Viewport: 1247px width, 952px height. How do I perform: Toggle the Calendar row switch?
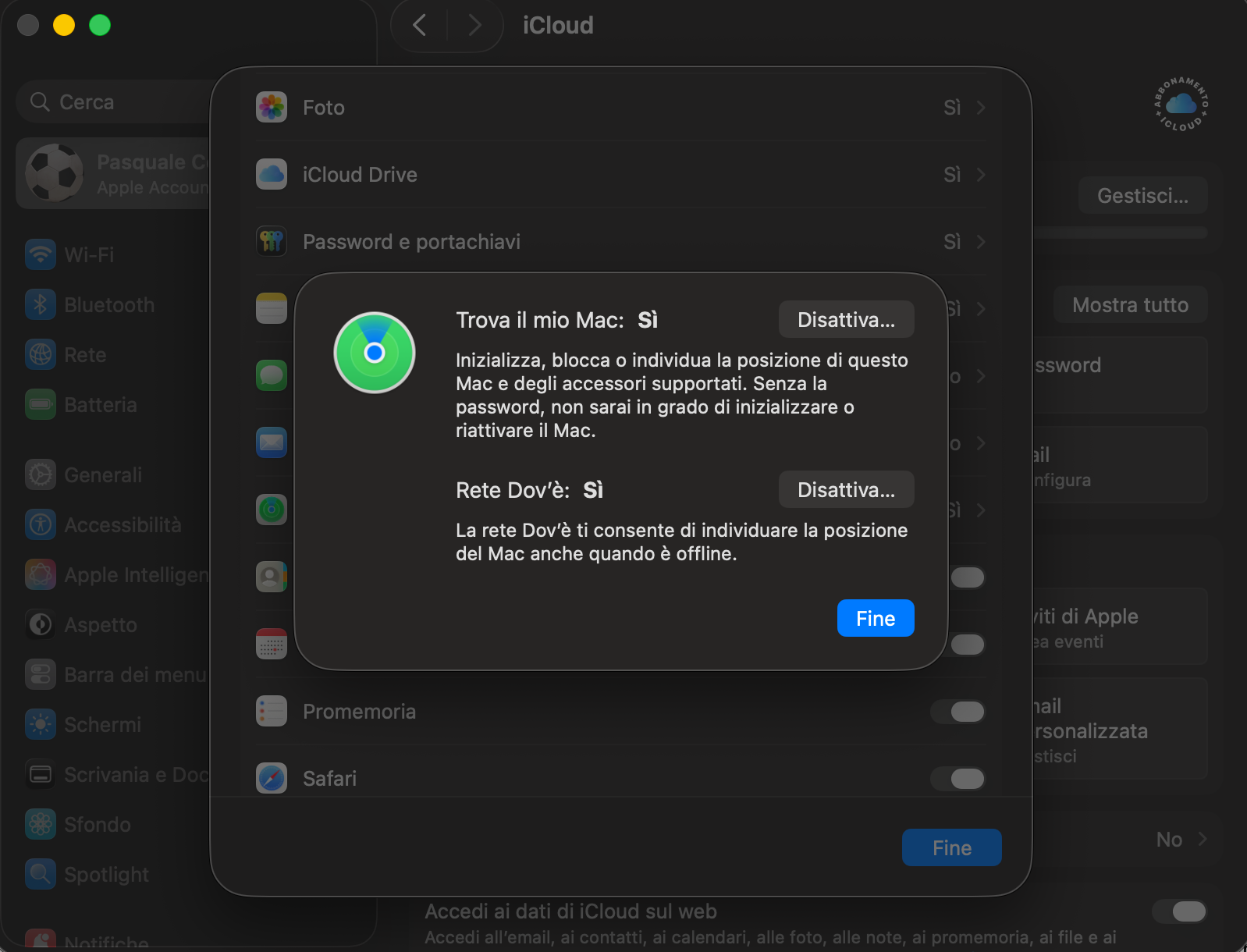click(967, 645)
